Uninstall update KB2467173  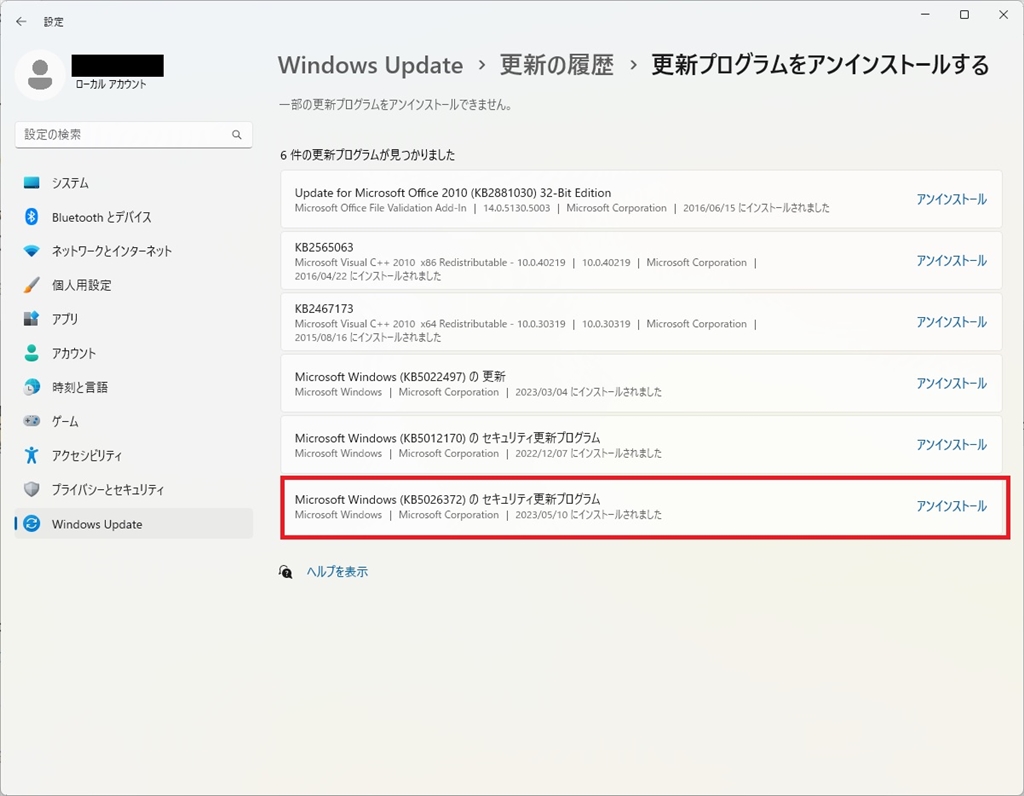click(951, 322)
